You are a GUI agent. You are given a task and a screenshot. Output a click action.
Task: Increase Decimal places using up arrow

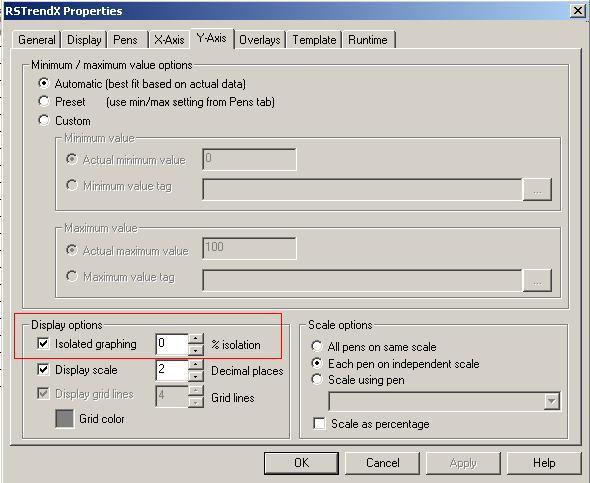[x=195, y=365]
